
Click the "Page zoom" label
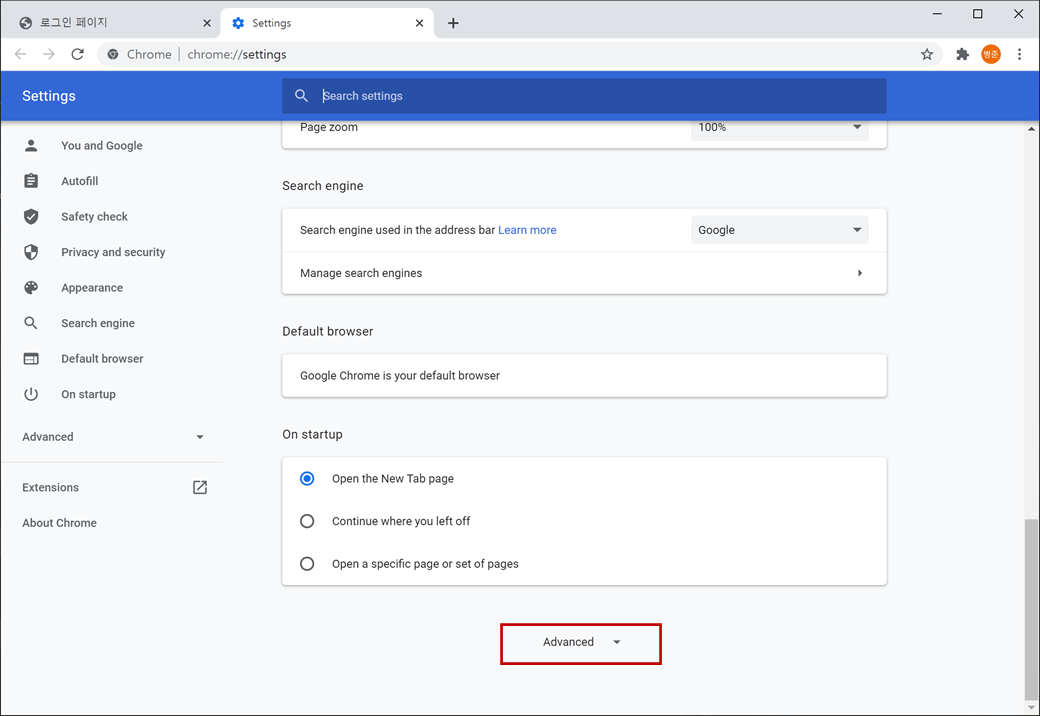click(x=329, y=127)
